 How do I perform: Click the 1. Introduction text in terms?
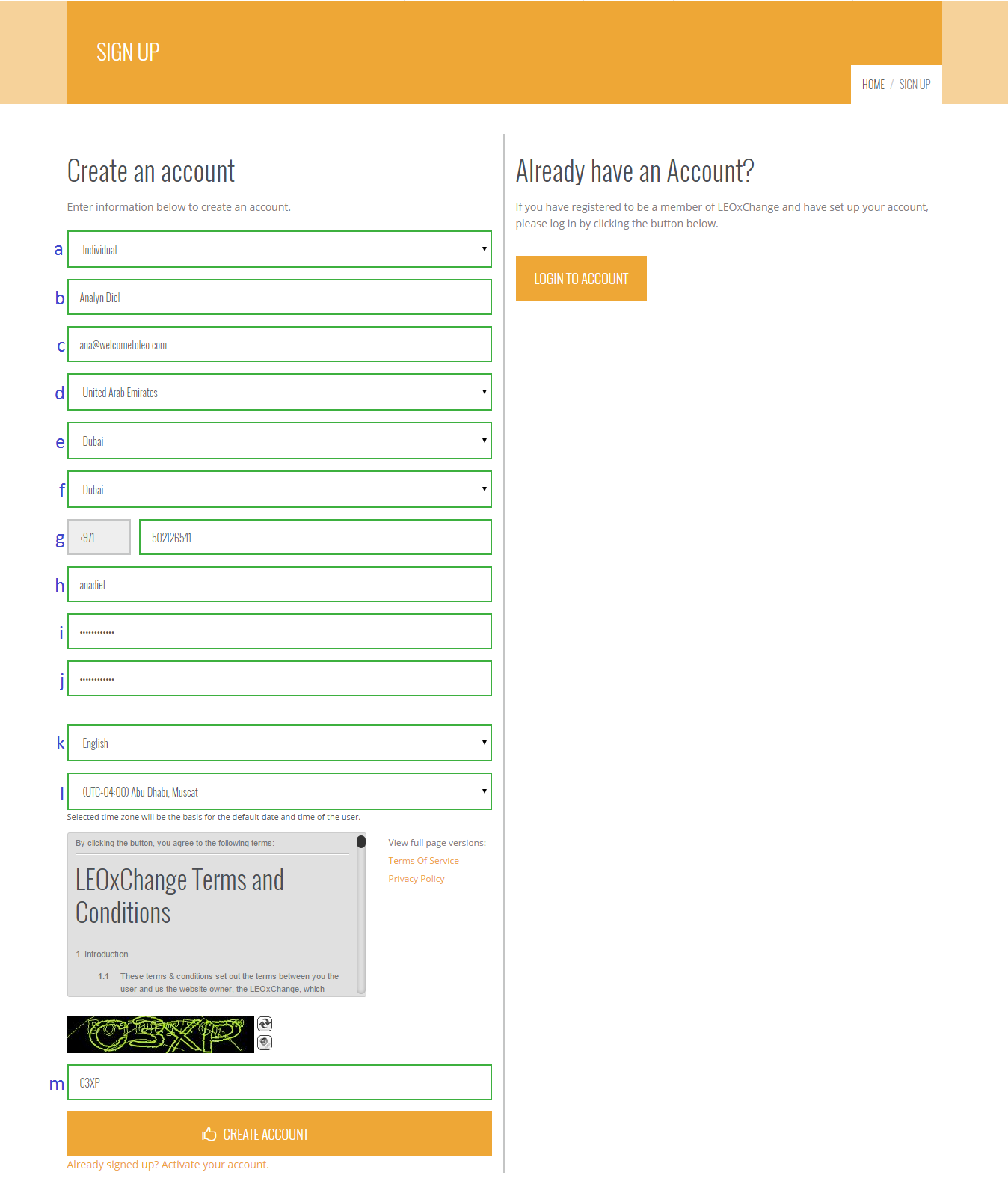pyautogui.click(x=102, y=954)
